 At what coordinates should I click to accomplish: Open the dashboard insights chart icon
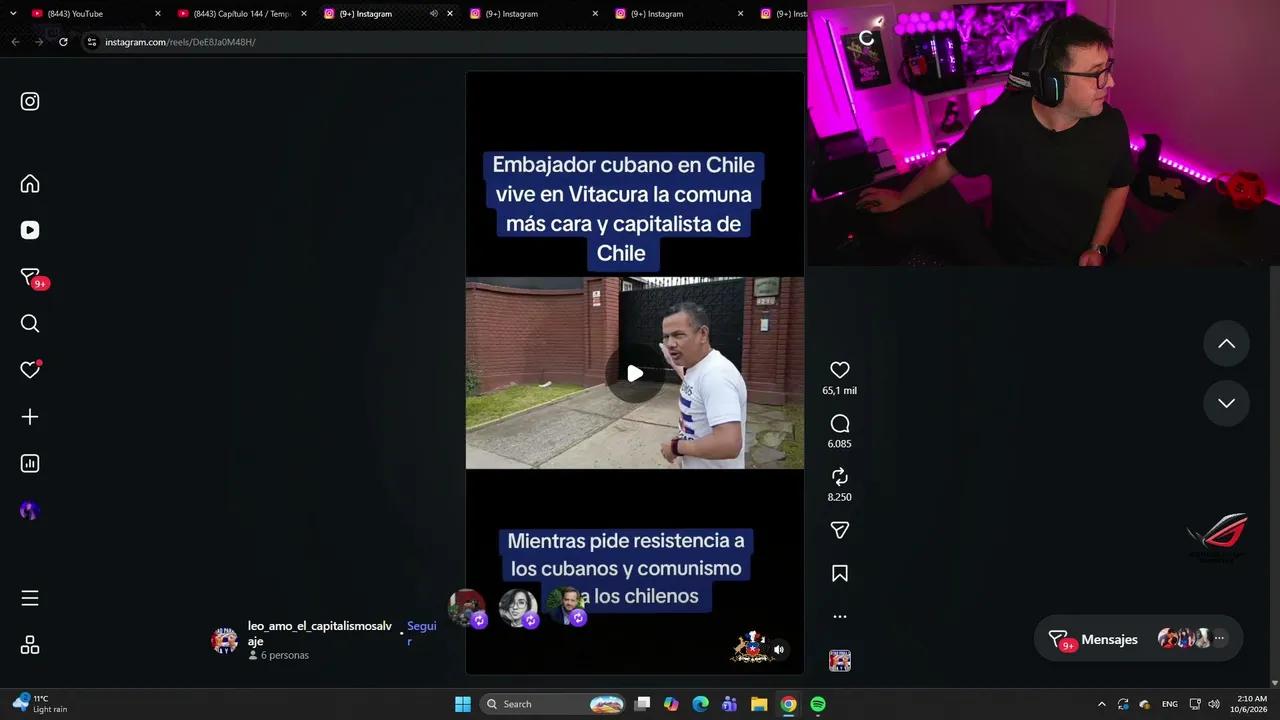click(x=30, y=463)
